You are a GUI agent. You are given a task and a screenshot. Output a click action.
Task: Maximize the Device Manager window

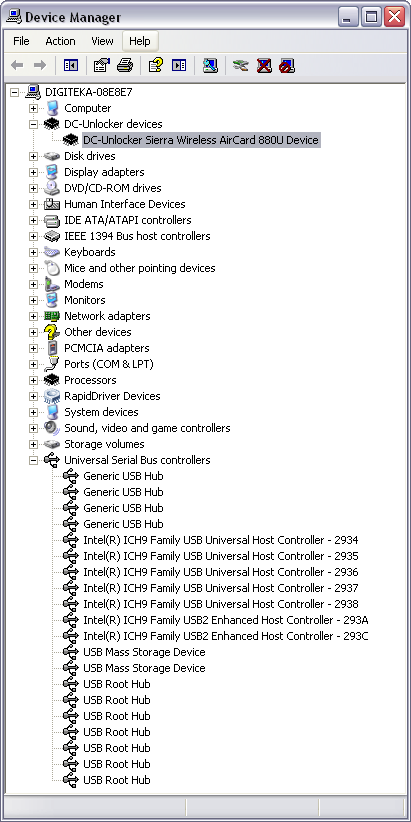click(371, 17)
